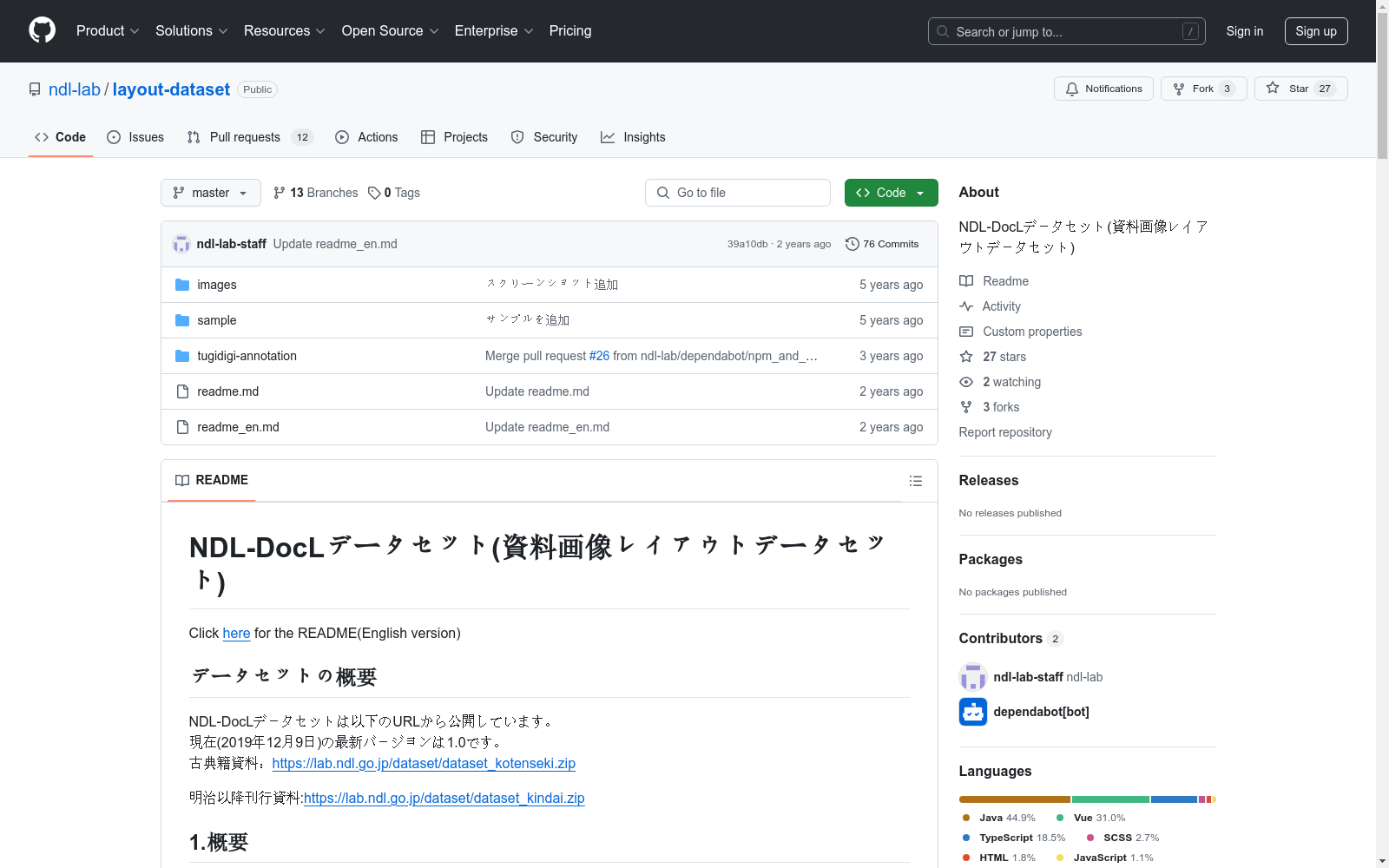Click the branches icon beside 13 Branches
The height and width of the screenshot is (868, 1389).
coord(280,193)
